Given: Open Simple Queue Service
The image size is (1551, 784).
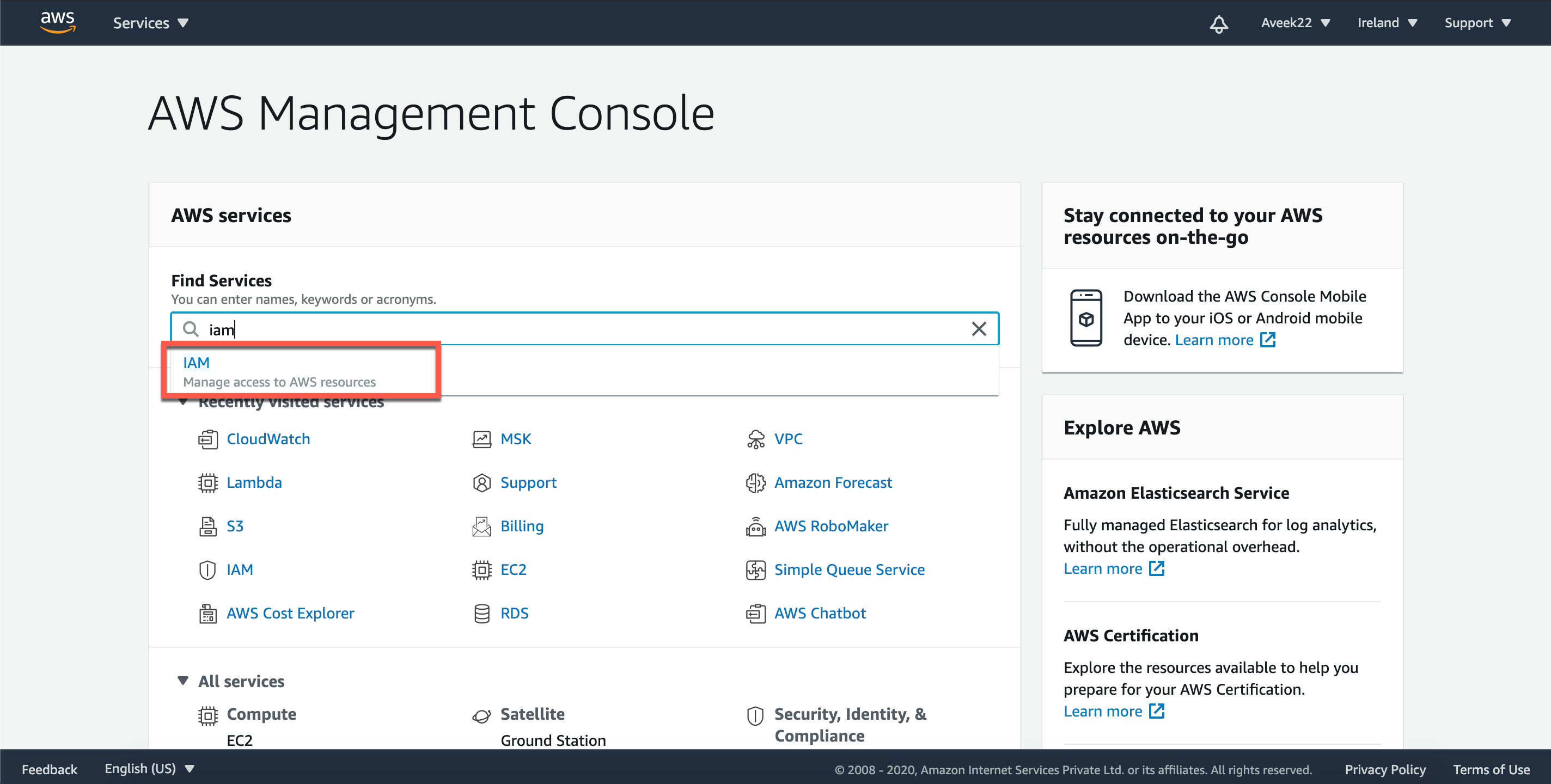Looking at the screenshot, I should point(849,569).
